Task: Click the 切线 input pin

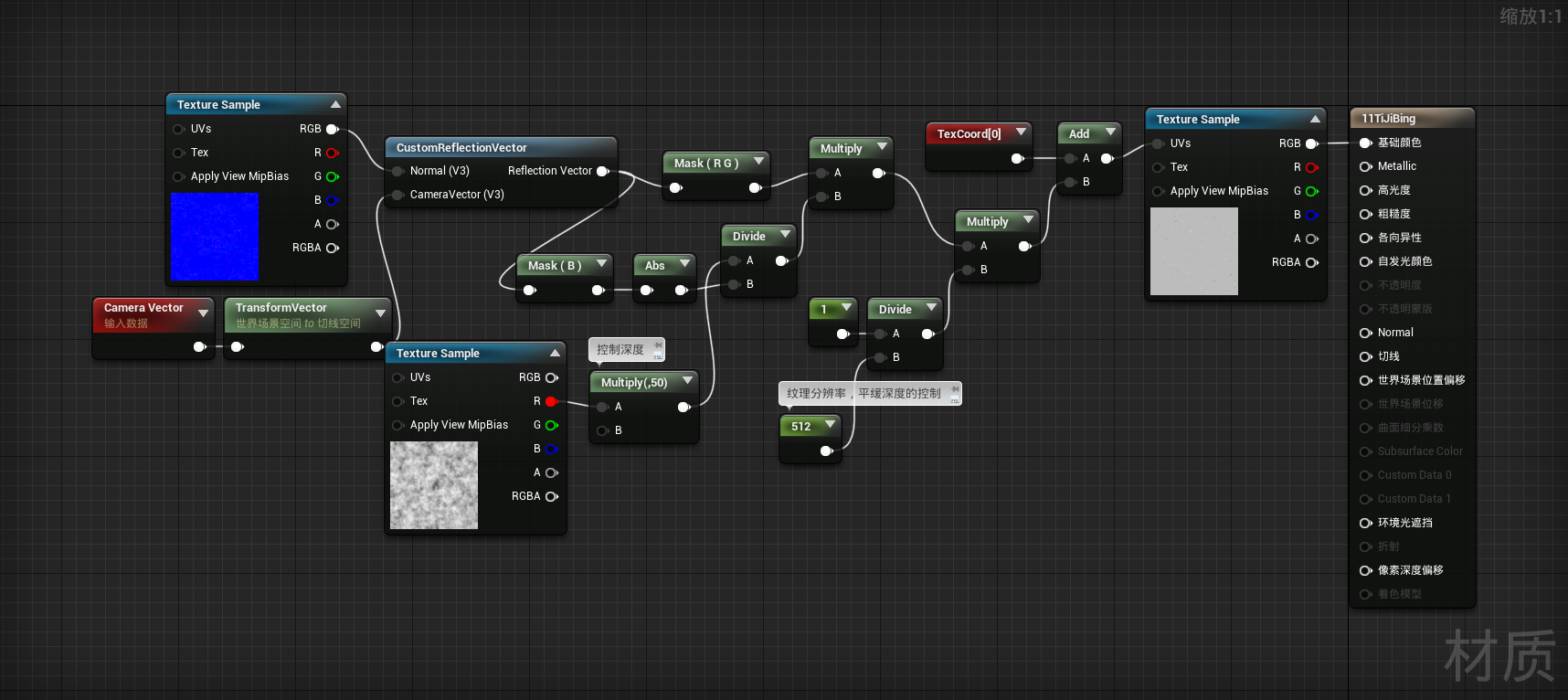Action: [x=1366, y=356]
